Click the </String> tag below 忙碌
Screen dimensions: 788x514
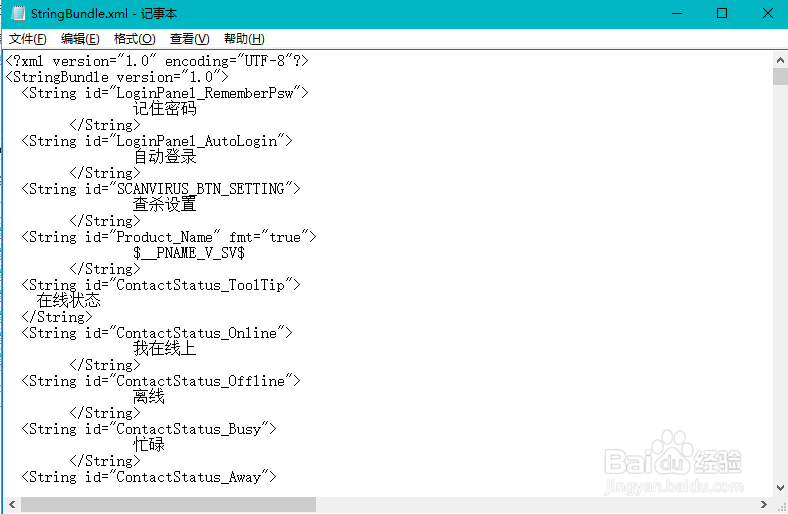click(105, 461)
